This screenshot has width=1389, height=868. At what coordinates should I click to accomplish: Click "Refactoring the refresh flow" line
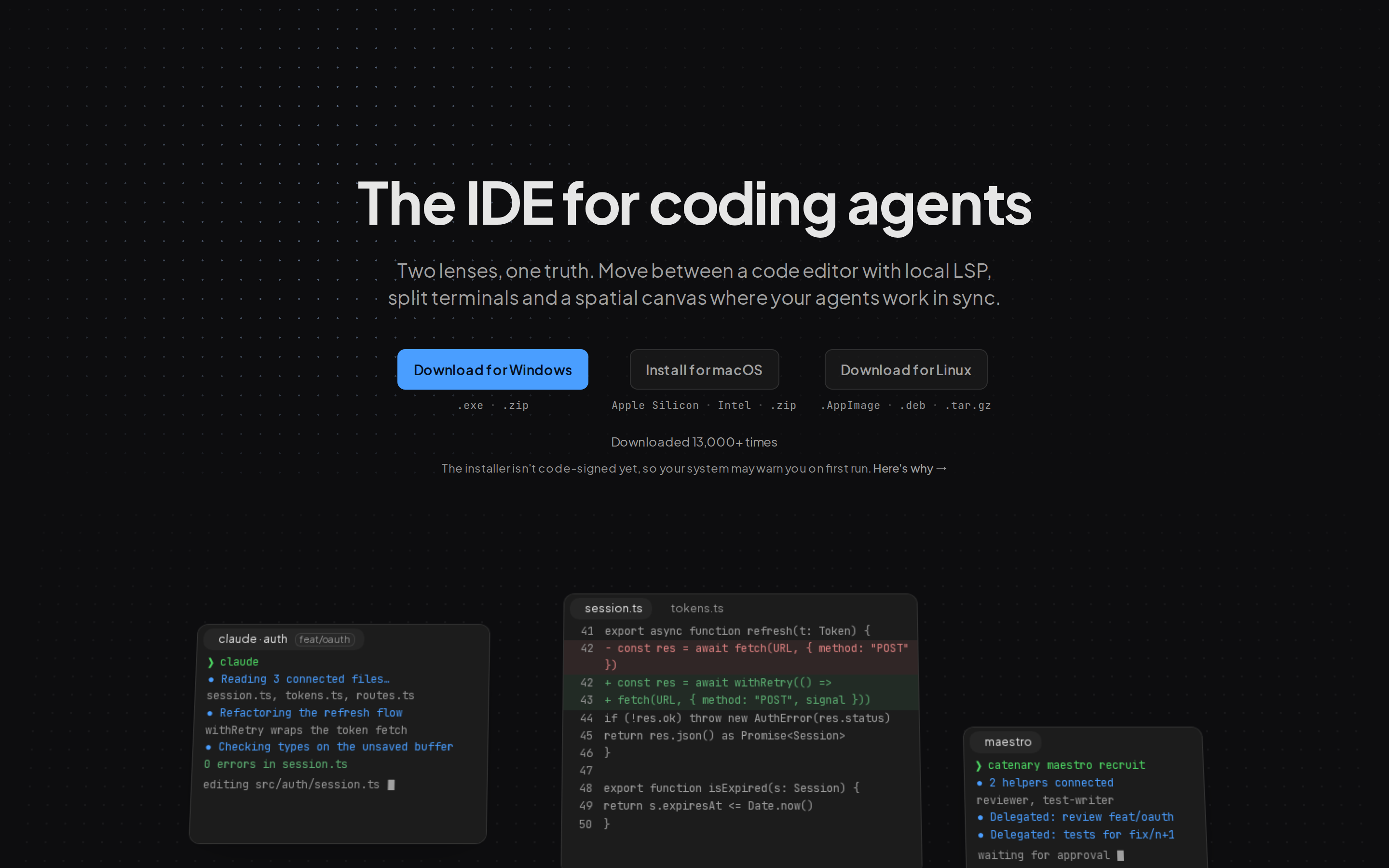coord(305,713)
